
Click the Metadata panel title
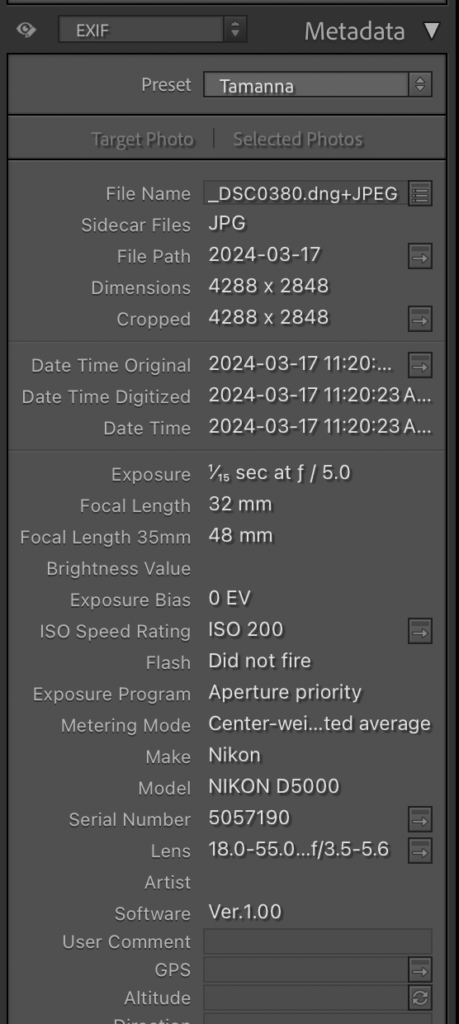[x=355, y=31]
